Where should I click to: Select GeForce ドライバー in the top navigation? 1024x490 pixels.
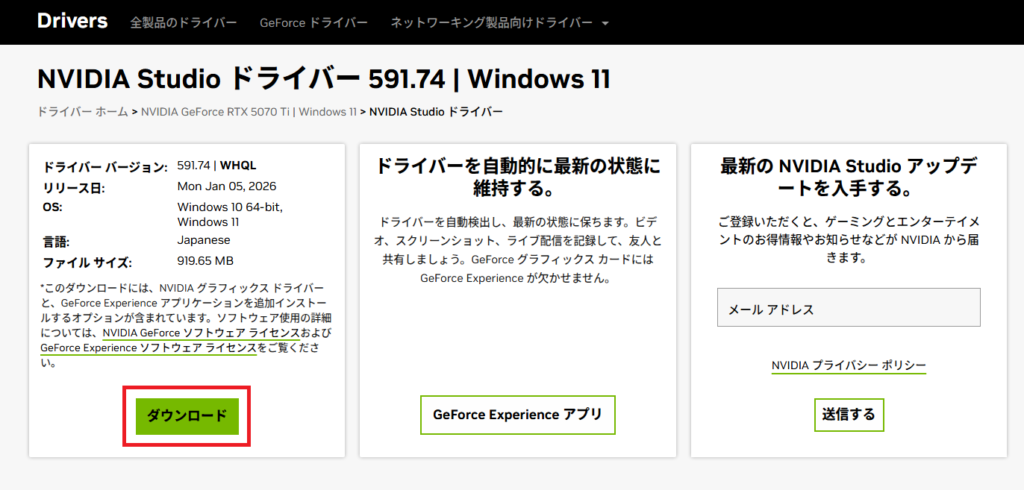313,22
